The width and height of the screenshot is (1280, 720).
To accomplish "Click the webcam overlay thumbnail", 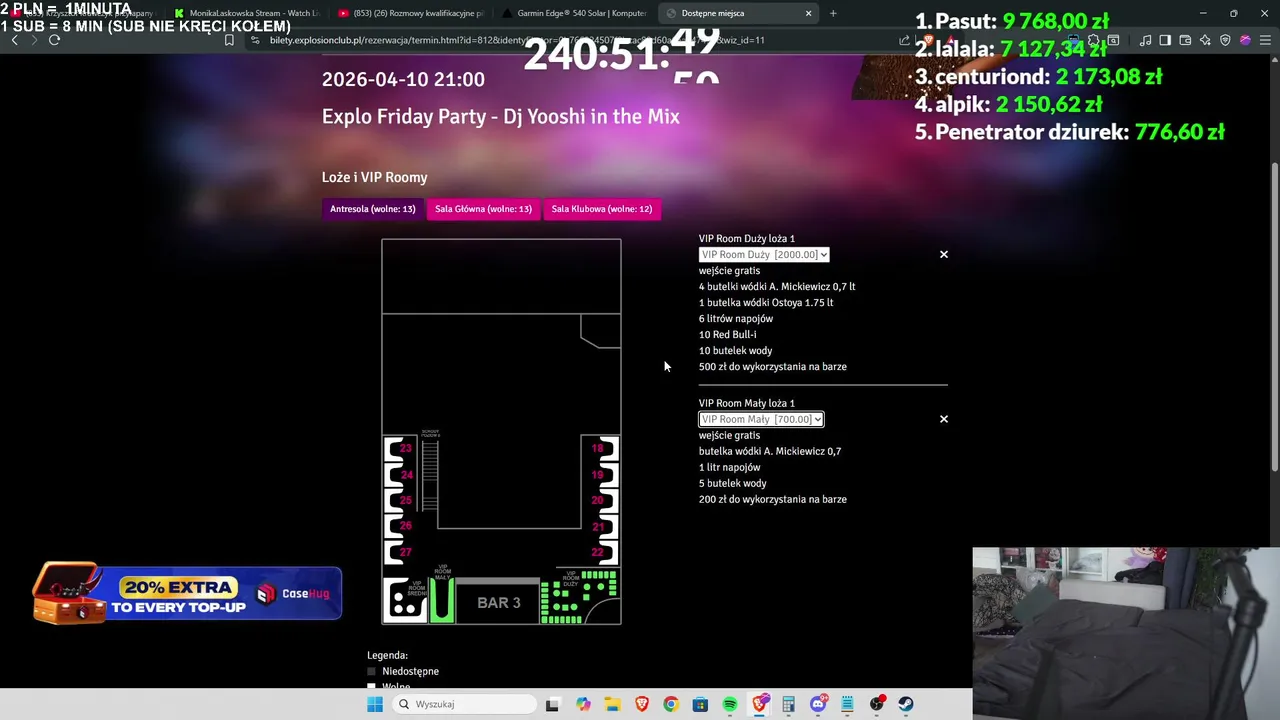I will point(1126,632).
